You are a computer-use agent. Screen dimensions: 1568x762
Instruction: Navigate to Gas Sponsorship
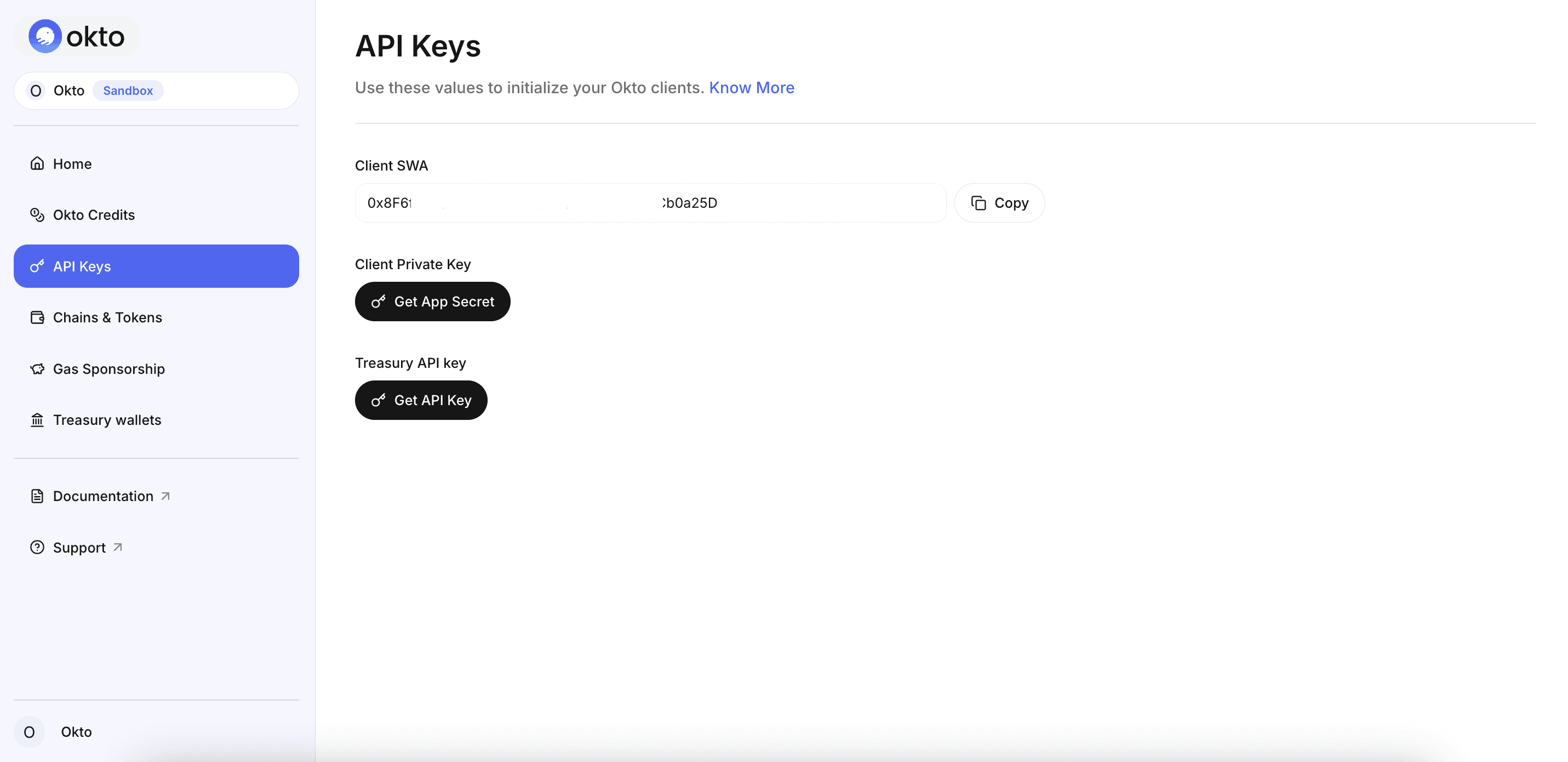(157, 368)
